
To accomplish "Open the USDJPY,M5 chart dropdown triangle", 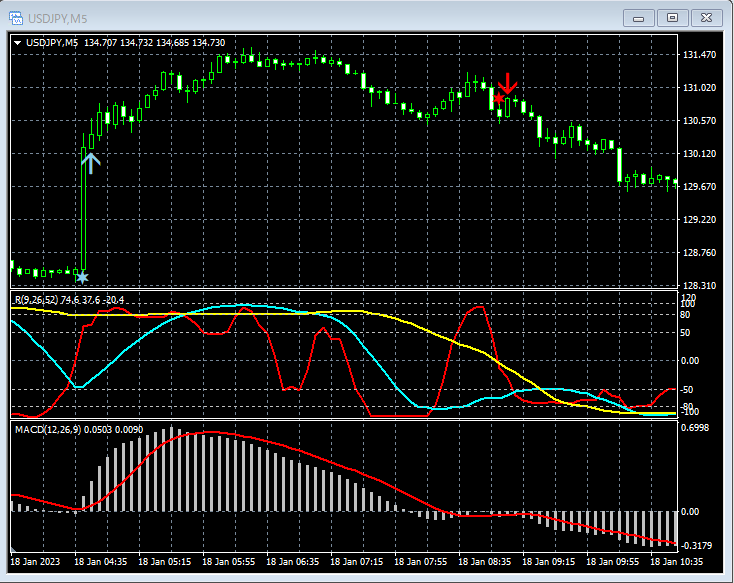I will (17, 42).
